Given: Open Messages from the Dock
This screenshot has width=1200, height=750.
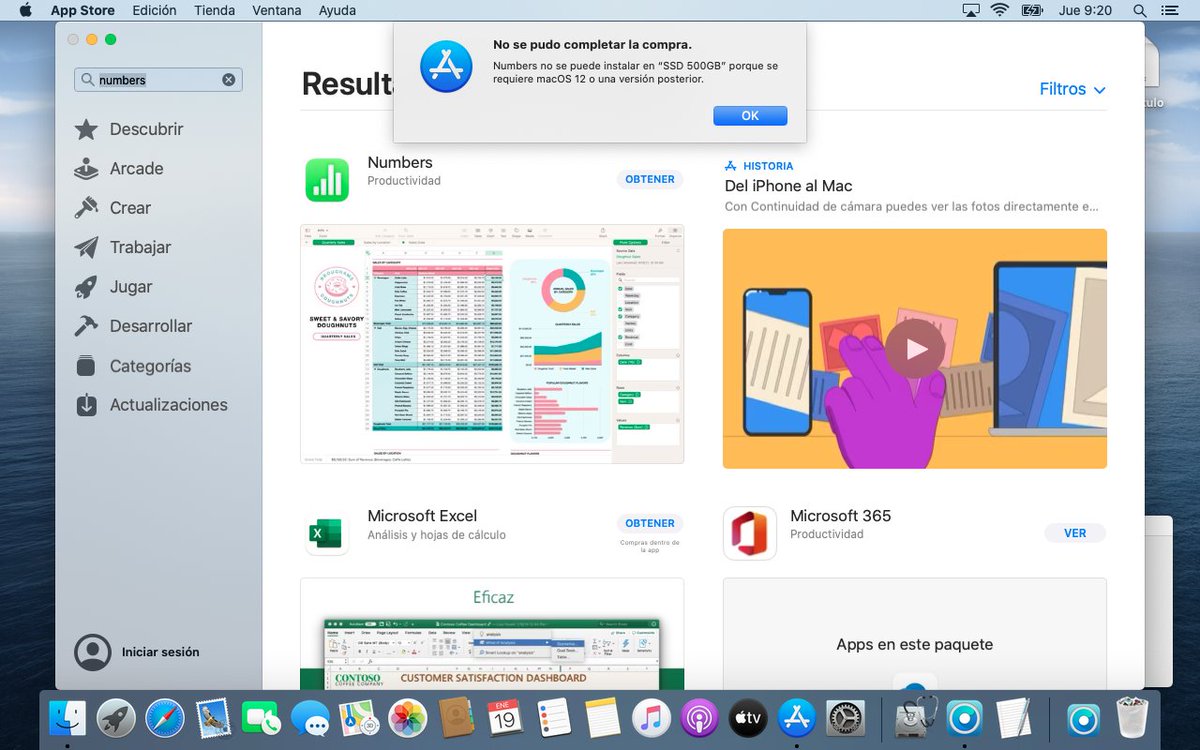Looking at the screenshot, I should [311, 717].
